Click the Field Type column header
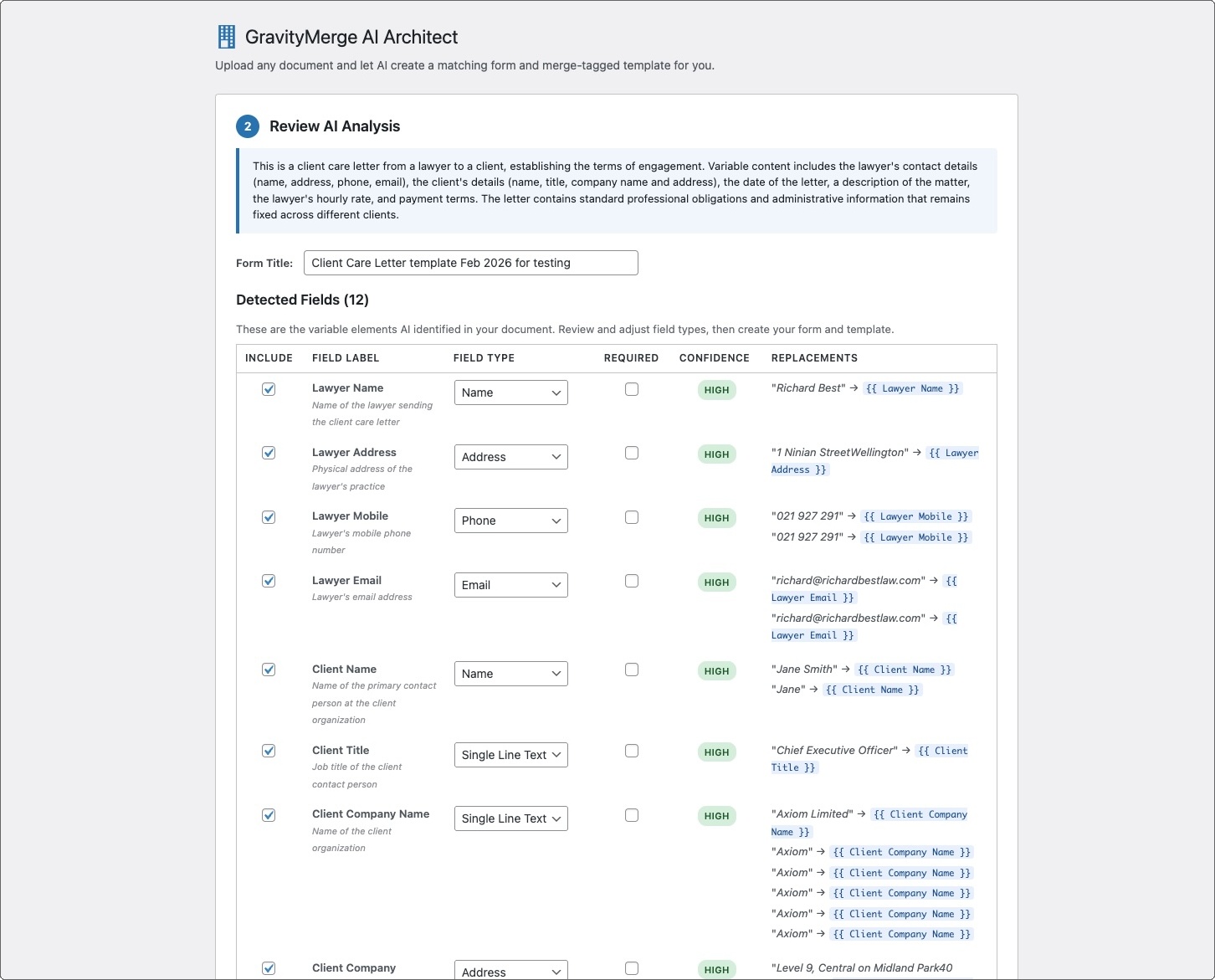 (484, 358)
